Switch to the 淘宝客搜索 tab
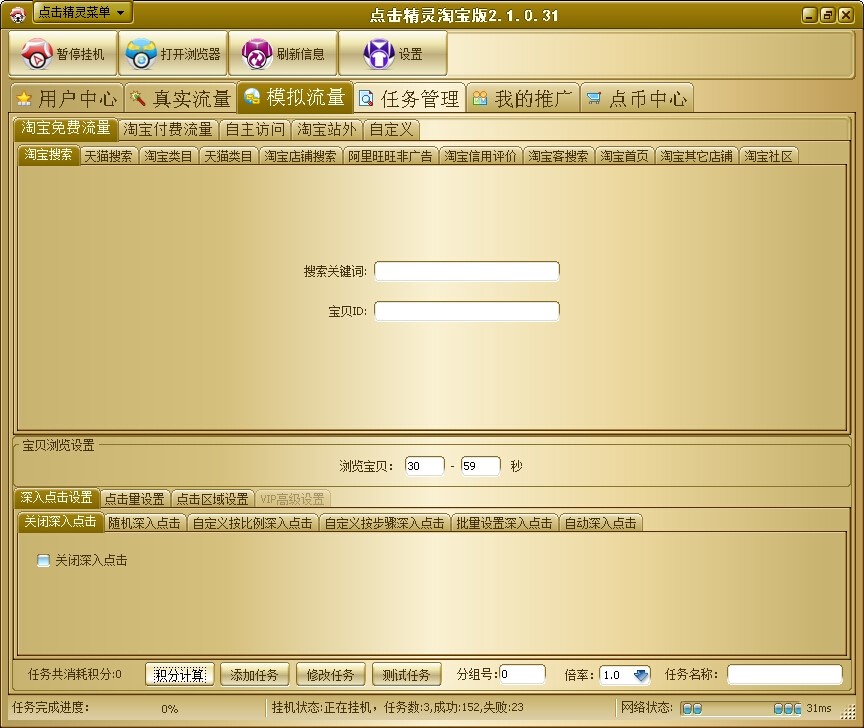Viewport: 864px width, 728px height. click(x=558, y=157)
